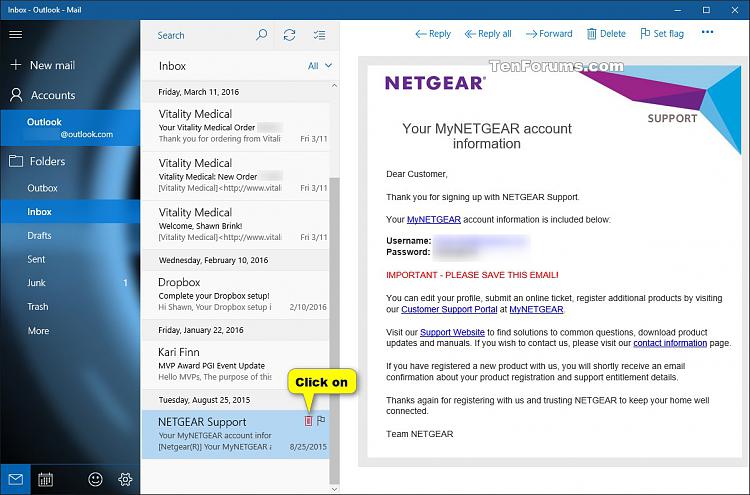Select the Inbox folder in sidebar
Screen dimensions: 750x495
coord(70,212)
